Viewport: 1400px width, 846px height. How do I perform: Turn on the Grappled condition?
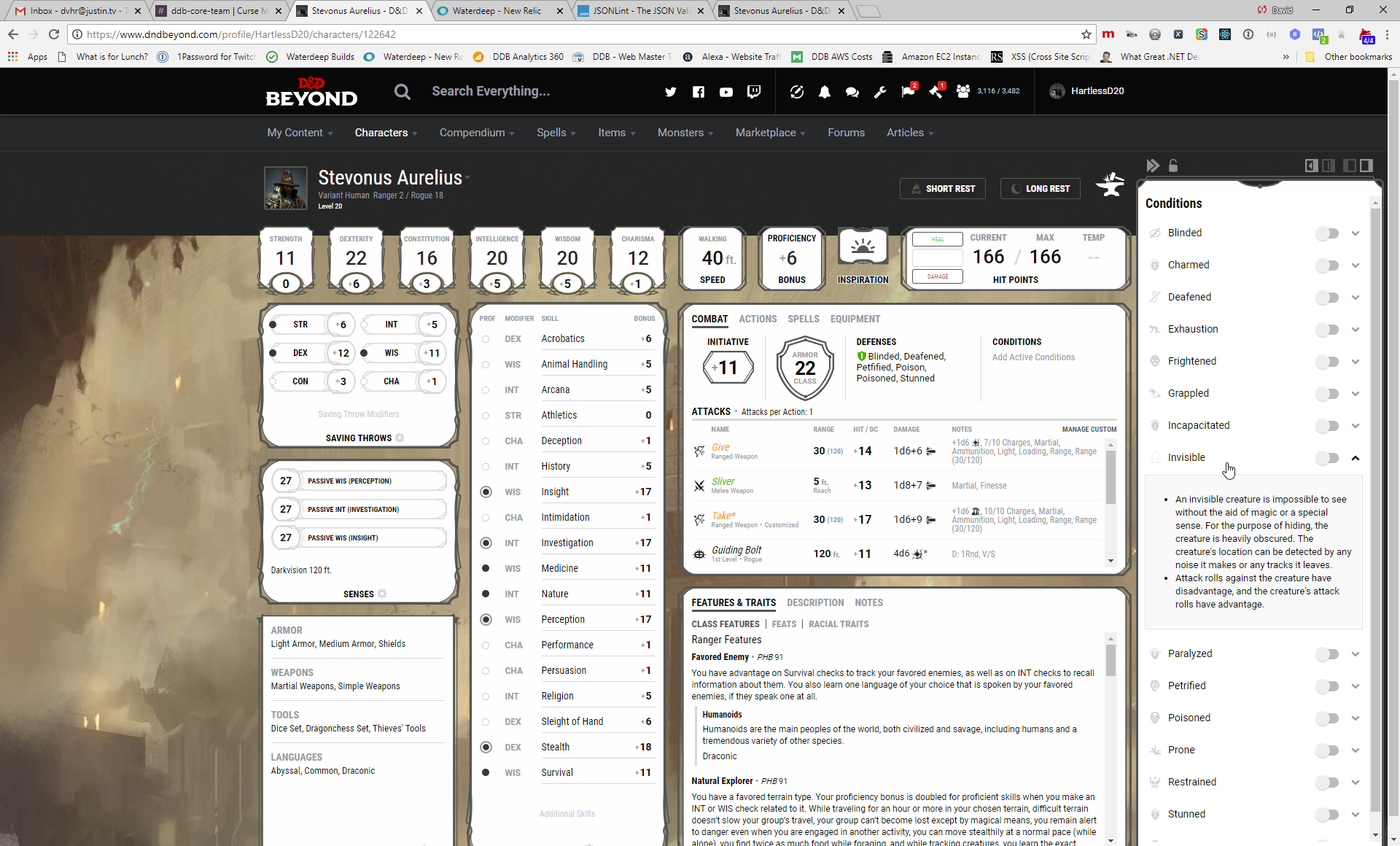click(x=1327, y=394)
